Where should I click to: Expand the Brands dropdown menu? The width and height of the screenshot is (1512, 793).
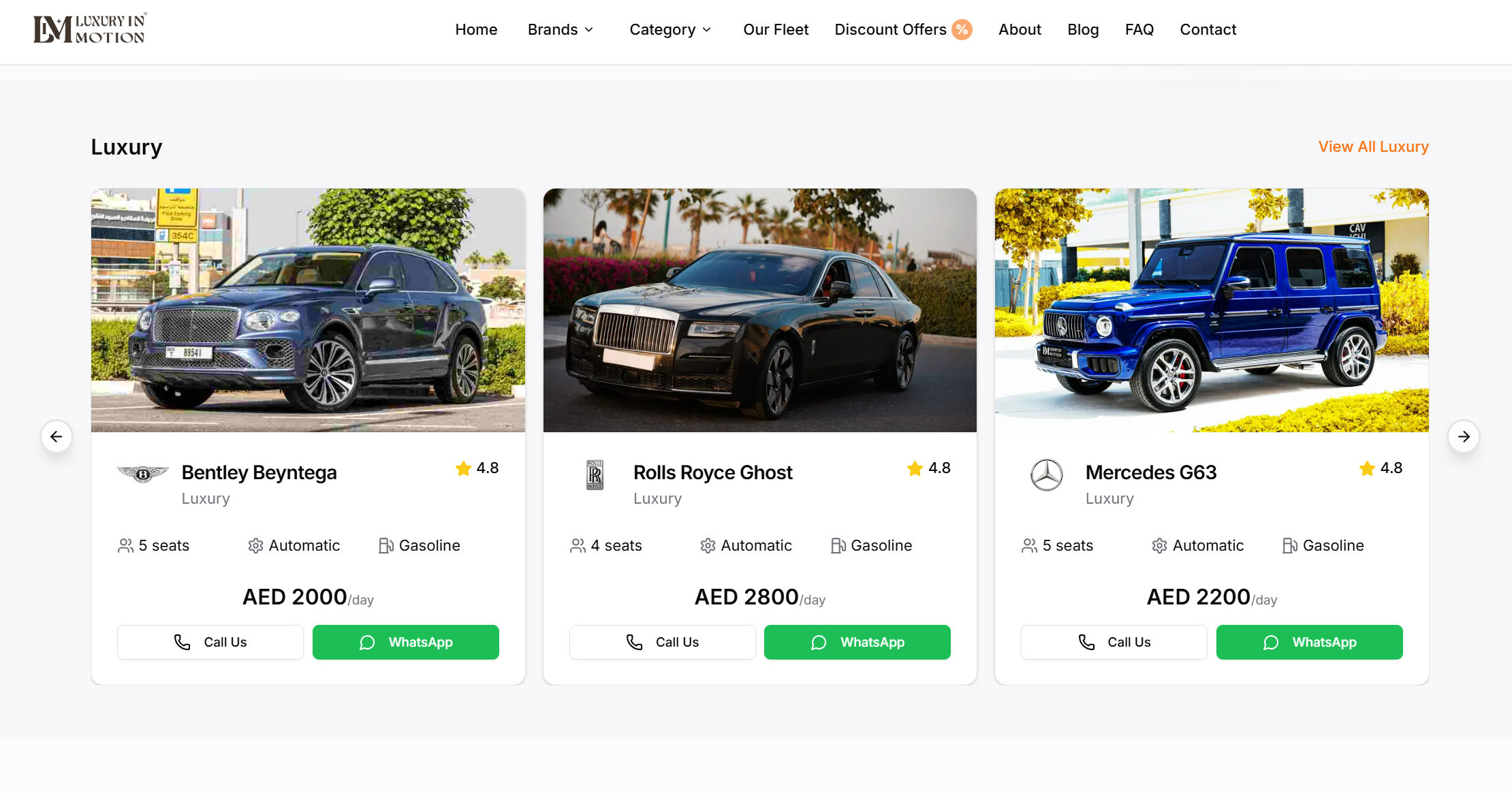tap(561, 29)
